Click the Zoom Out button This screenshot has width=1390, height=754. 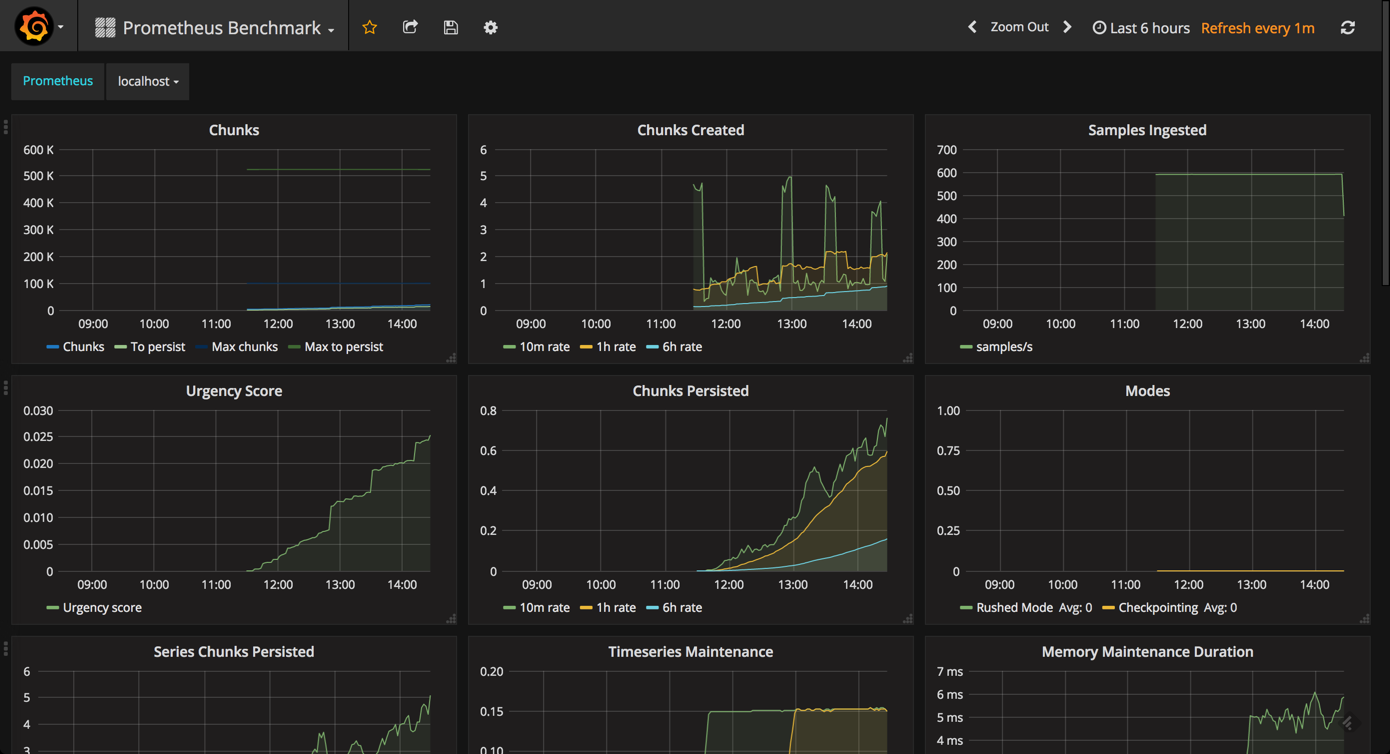[x=1019, y=27]
